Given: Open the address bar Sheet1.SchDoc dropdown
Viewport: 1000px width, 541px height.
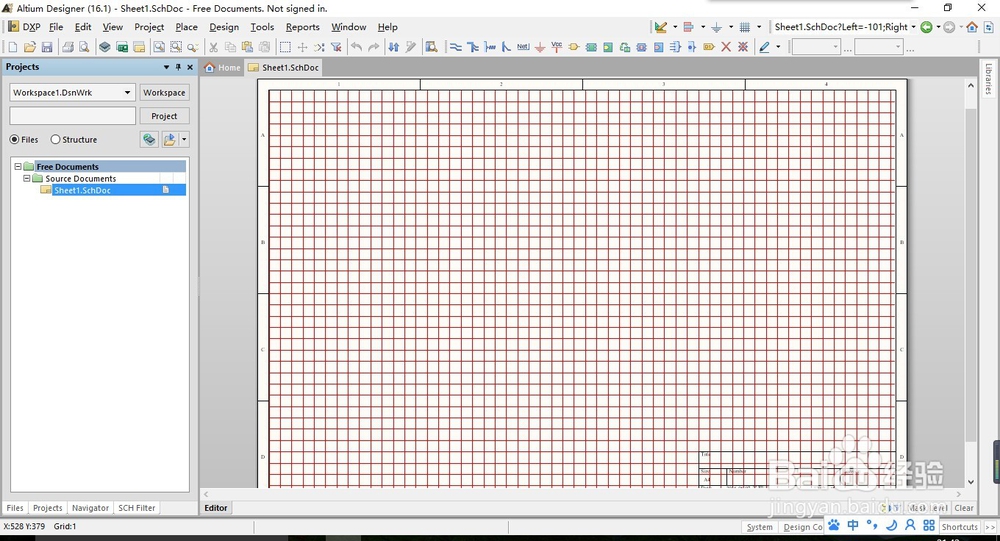Looking at the screenshot, I should [913, 27].
